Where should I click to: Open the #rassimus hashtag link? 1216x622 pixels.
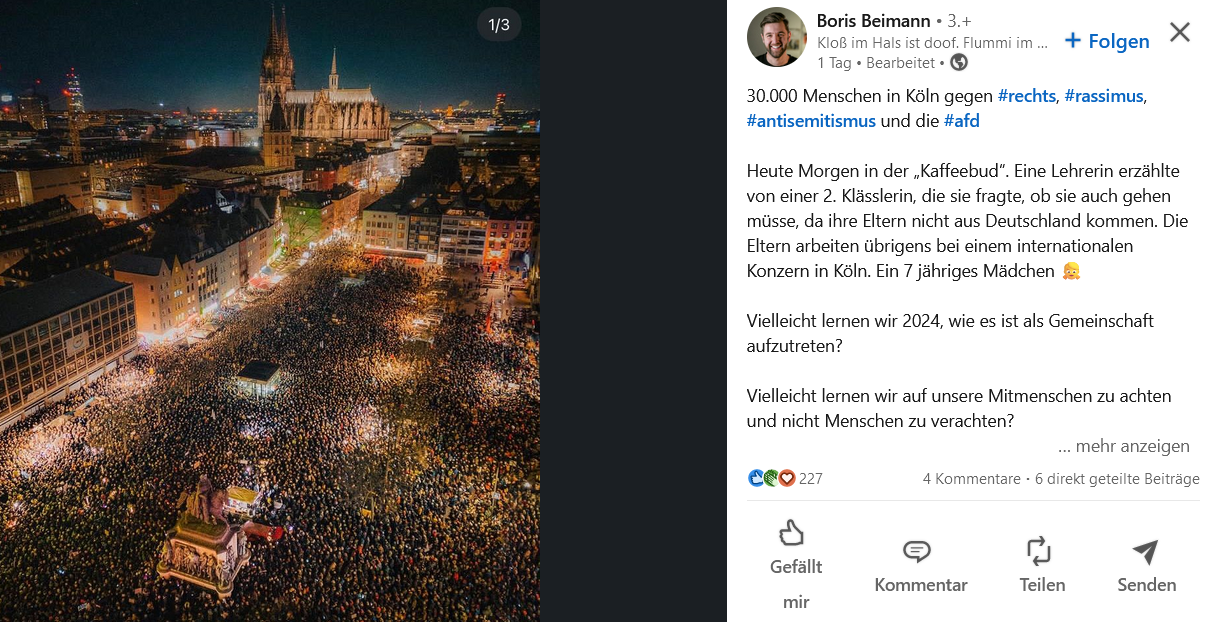click(1104, 96)
